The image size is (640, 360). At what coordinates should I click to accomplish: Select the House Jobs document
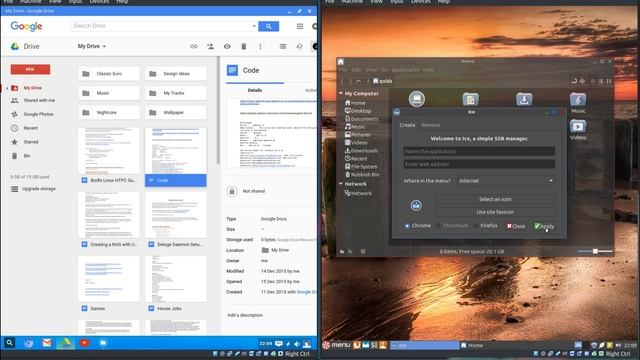pos(176,285)
